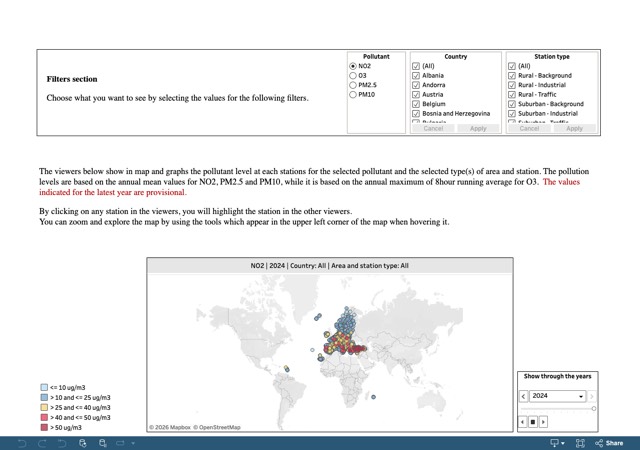Click the next year right chevron
The image size is (640, 450).
(591, 396)
